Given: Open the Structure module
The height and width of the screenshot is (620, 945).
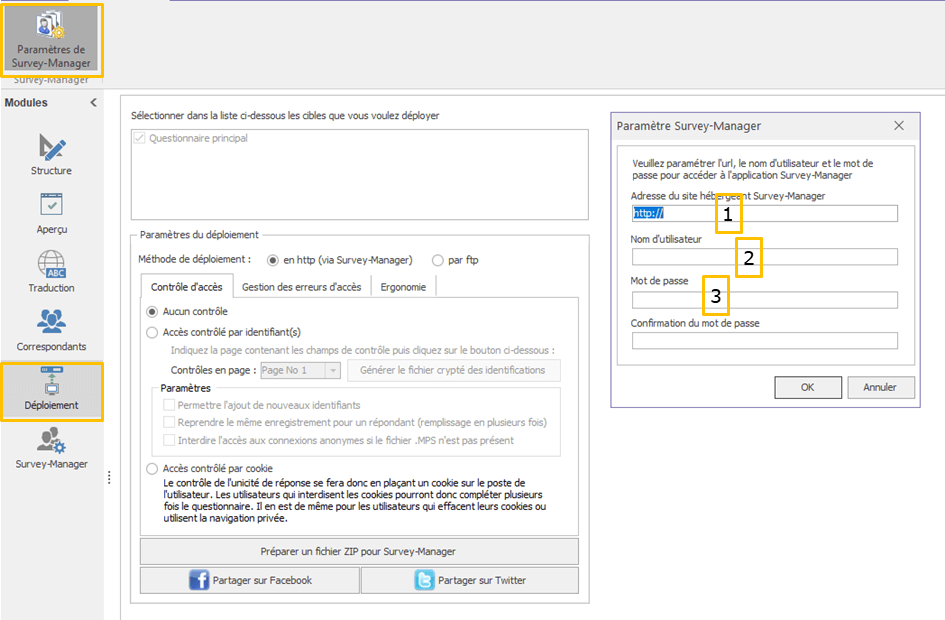Looking at the screenshot, I should tap(51, 155).
